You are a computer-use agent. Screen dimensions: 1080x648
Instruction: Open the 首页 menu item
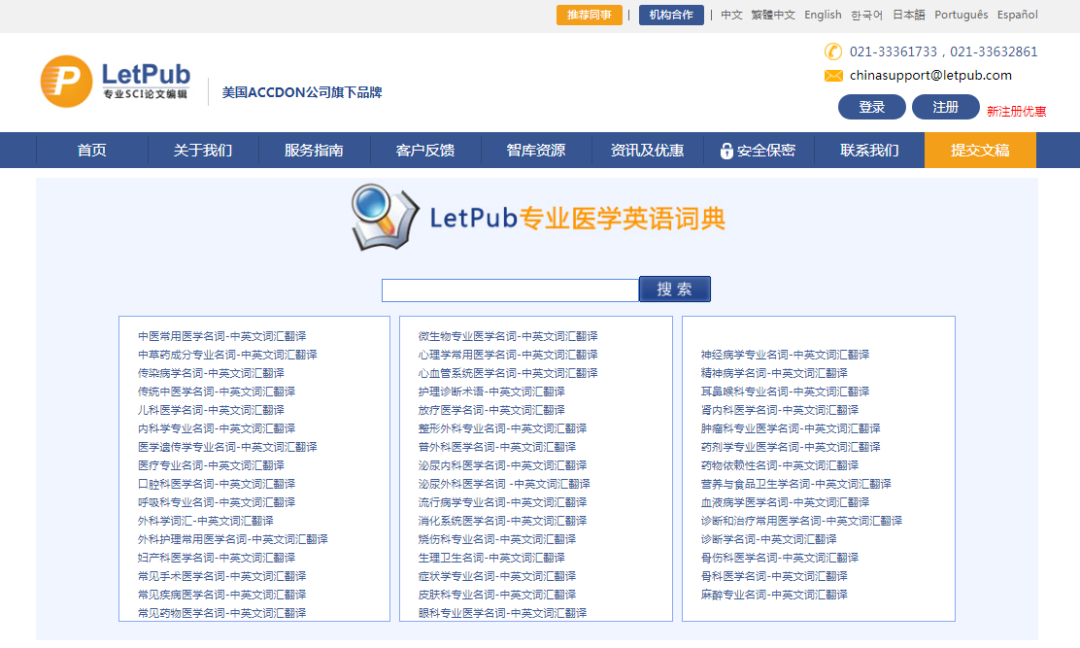click(92, 150)
